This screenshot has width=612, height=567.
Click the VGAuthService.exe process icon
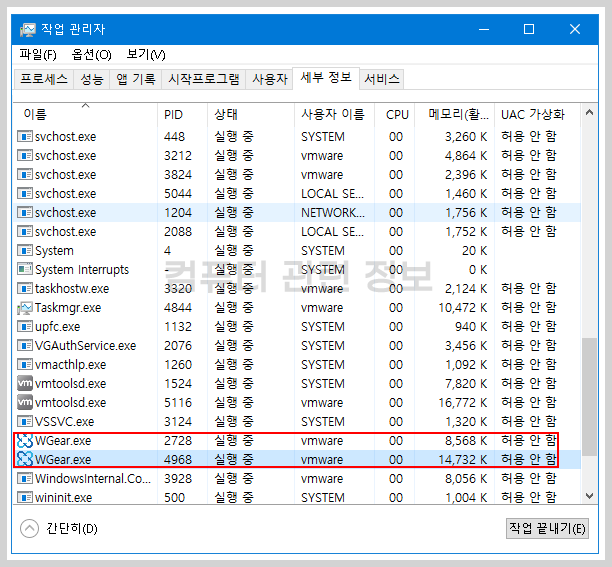click(x=25, y=345)
